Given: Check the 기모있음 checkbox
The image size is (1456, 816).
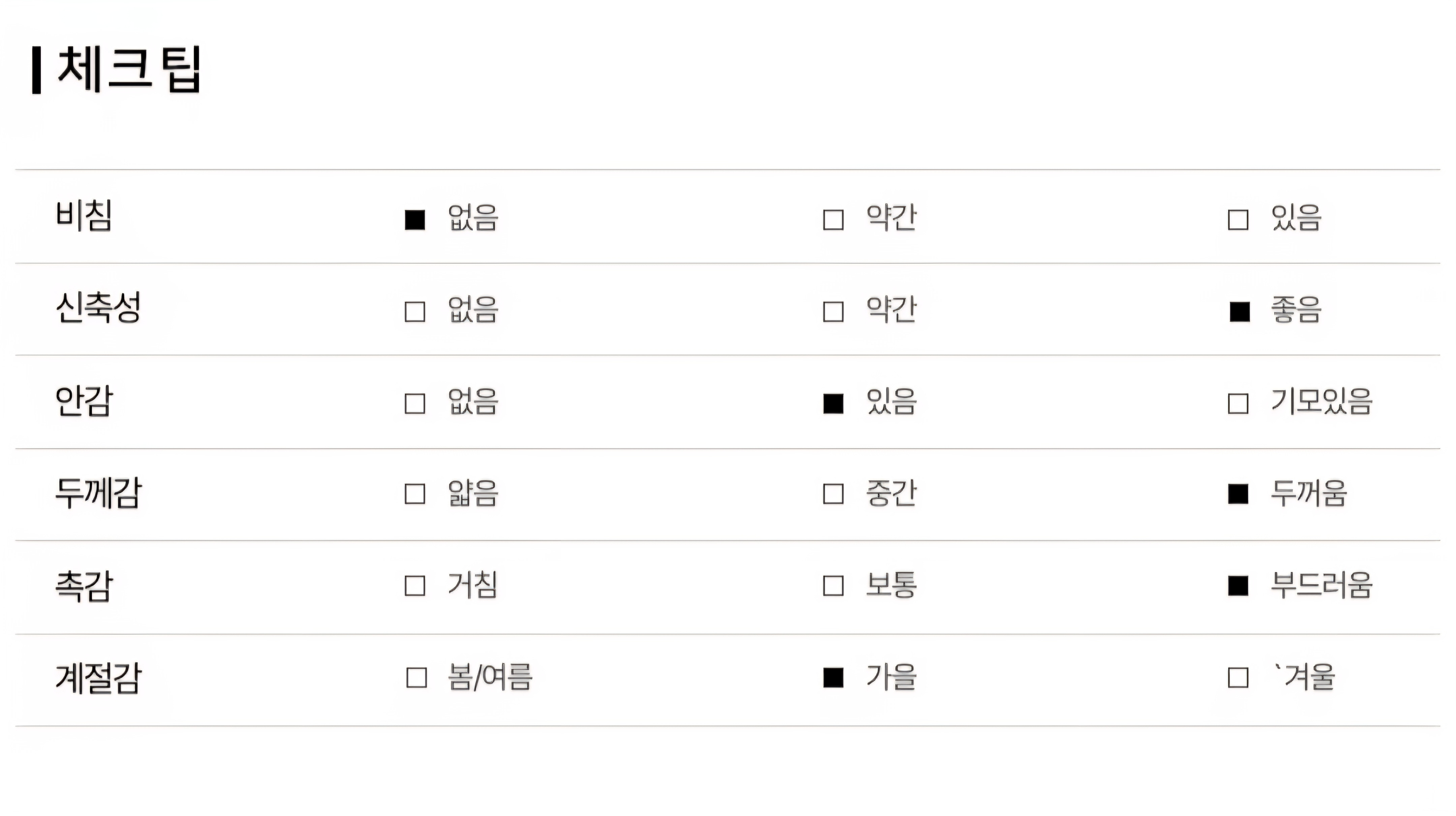Looking at the screenshot, I should point(1238,404).
